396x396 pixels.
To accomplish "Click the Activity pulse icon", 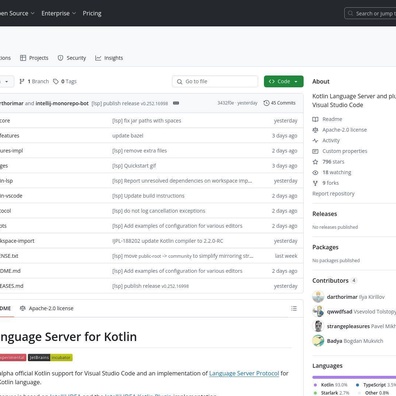I will (x=315, y=140).
